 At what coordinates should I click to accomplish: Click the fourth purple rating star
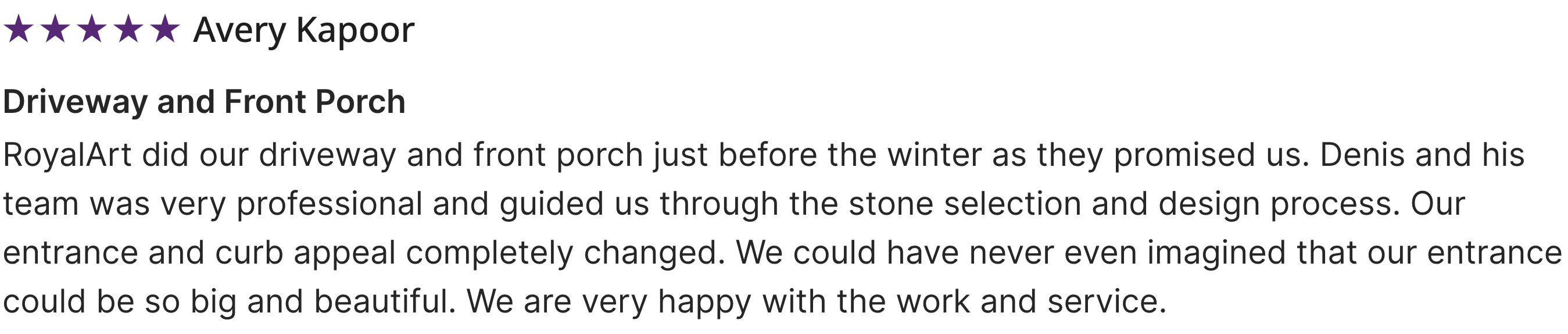click(128, 29)
